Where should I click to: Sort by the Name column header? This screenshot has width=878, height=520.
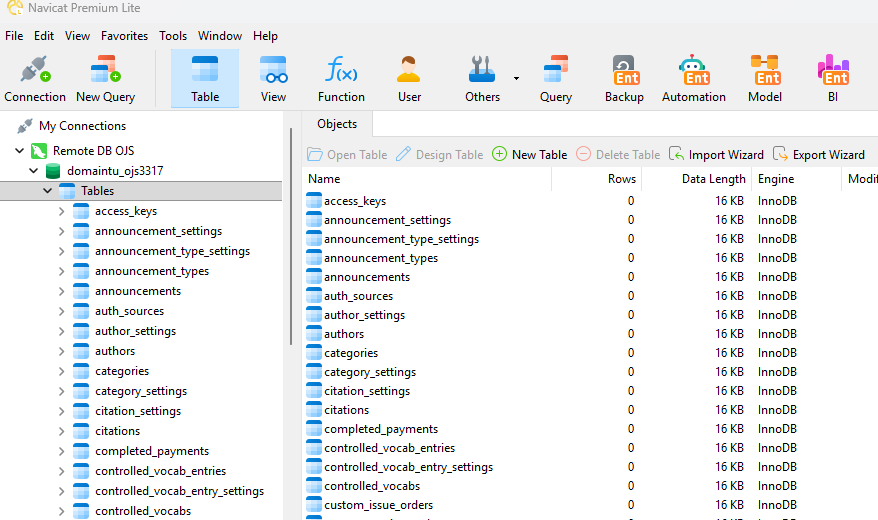pyautogui.click(x=427, y=179)
